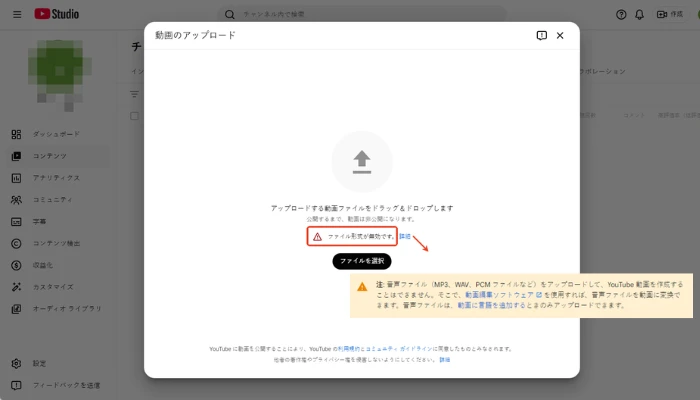Click the 動画のアップロード dialog title
The image size is (700, 400).
point(195,35)
